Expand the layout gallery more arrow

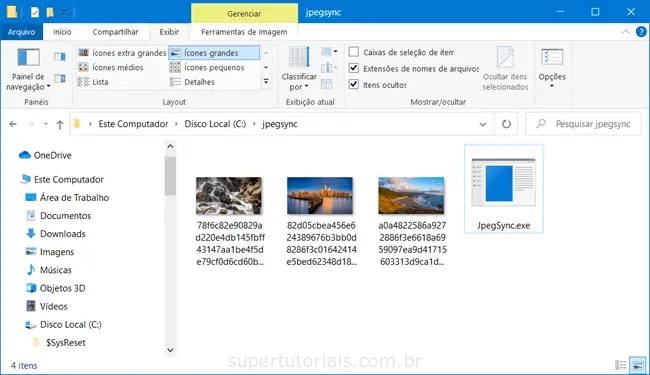(x=266, y=82)
